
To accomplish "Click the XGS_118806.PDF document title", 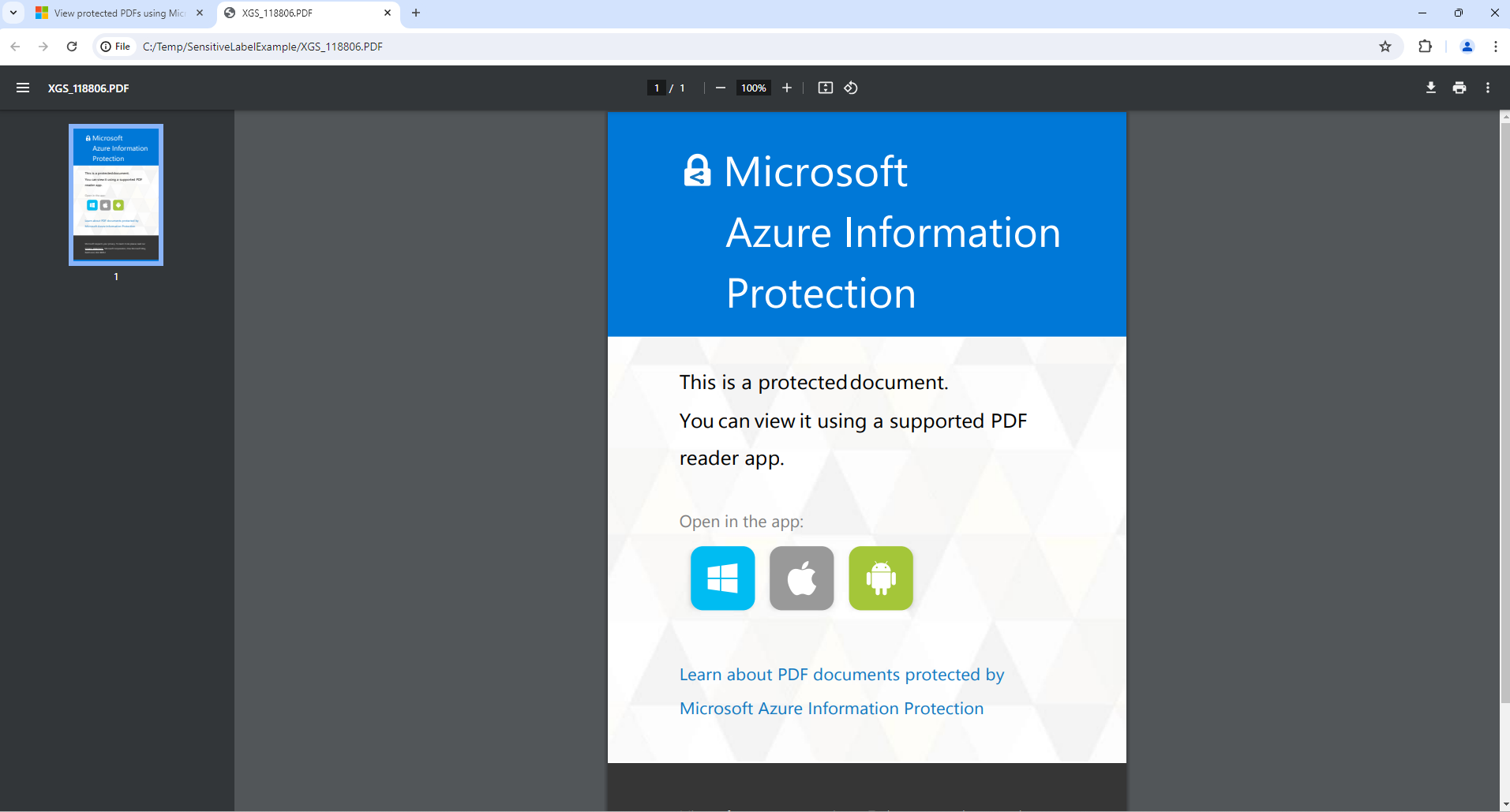I will point(88,88).
